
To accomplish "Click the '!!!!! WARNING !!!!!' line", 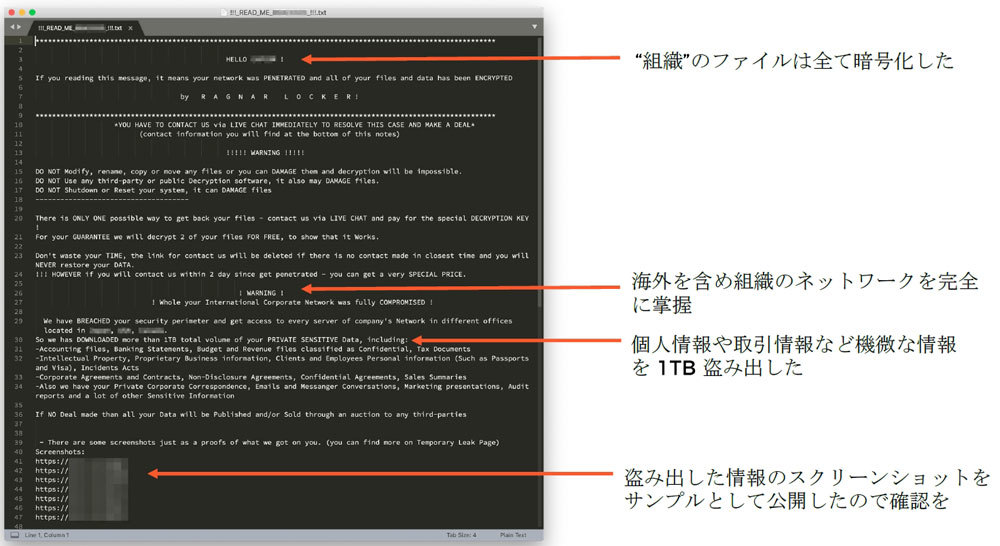I will point(265,153).
